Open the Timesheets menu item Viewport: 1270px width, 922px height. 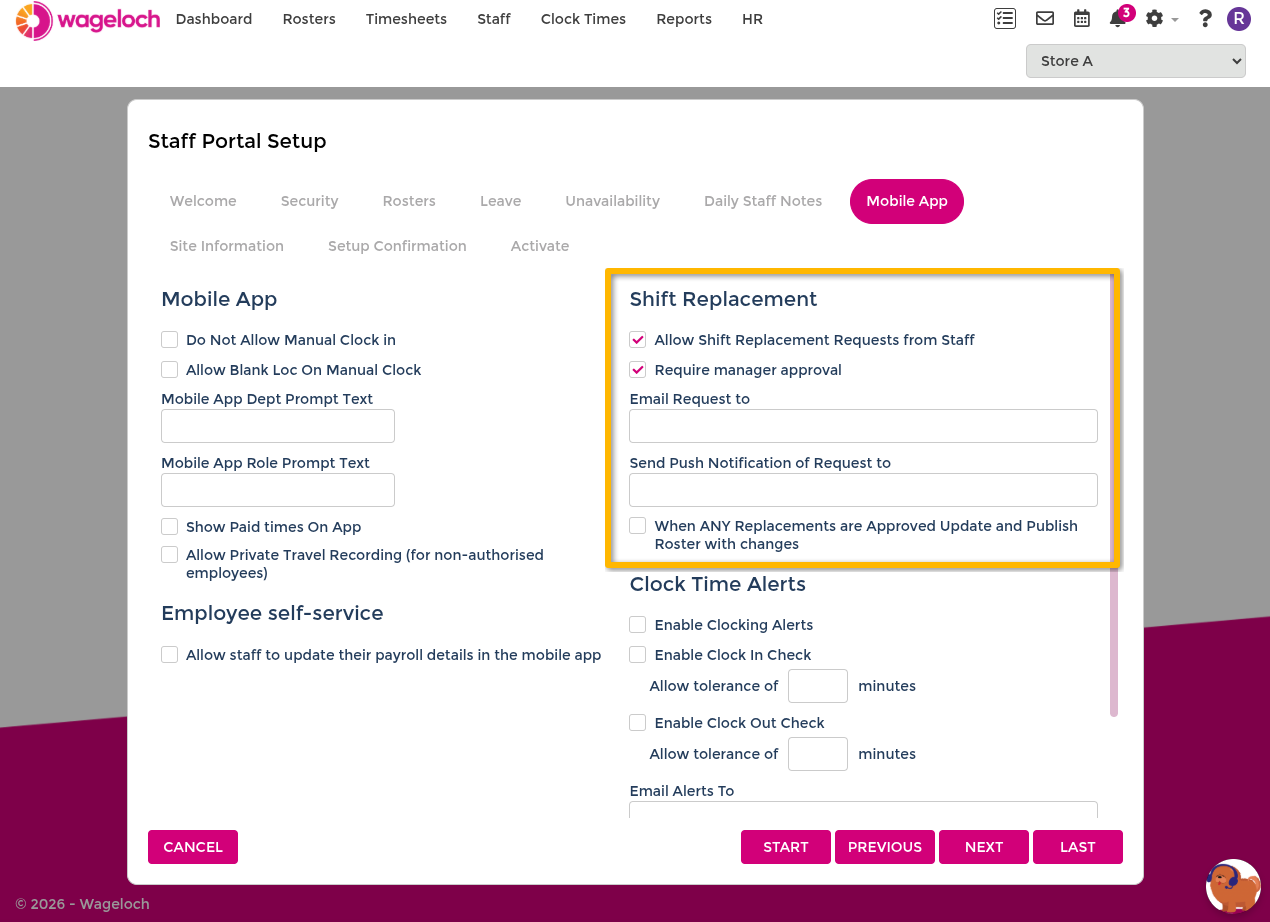(x=406, y=19)
